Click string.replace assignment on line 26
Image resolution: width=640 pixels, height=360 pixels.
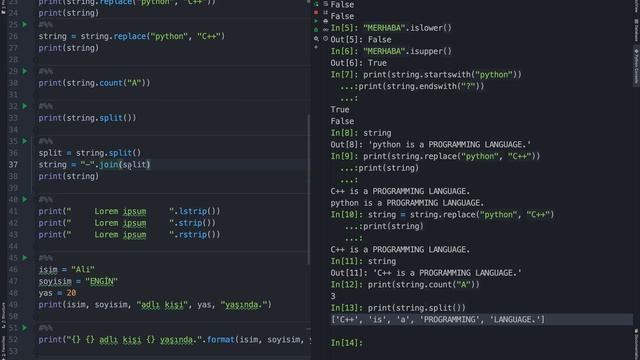(x=131, y=36)
